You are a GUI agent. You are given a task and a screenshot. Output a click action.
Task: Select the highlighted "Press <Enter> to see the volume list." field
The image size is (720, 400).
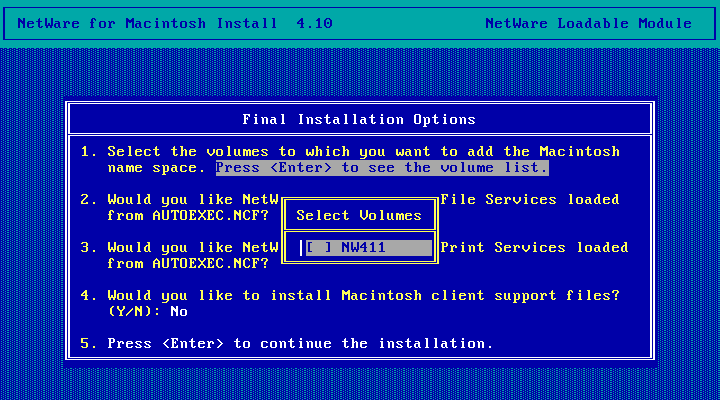[x=382, y=168]
